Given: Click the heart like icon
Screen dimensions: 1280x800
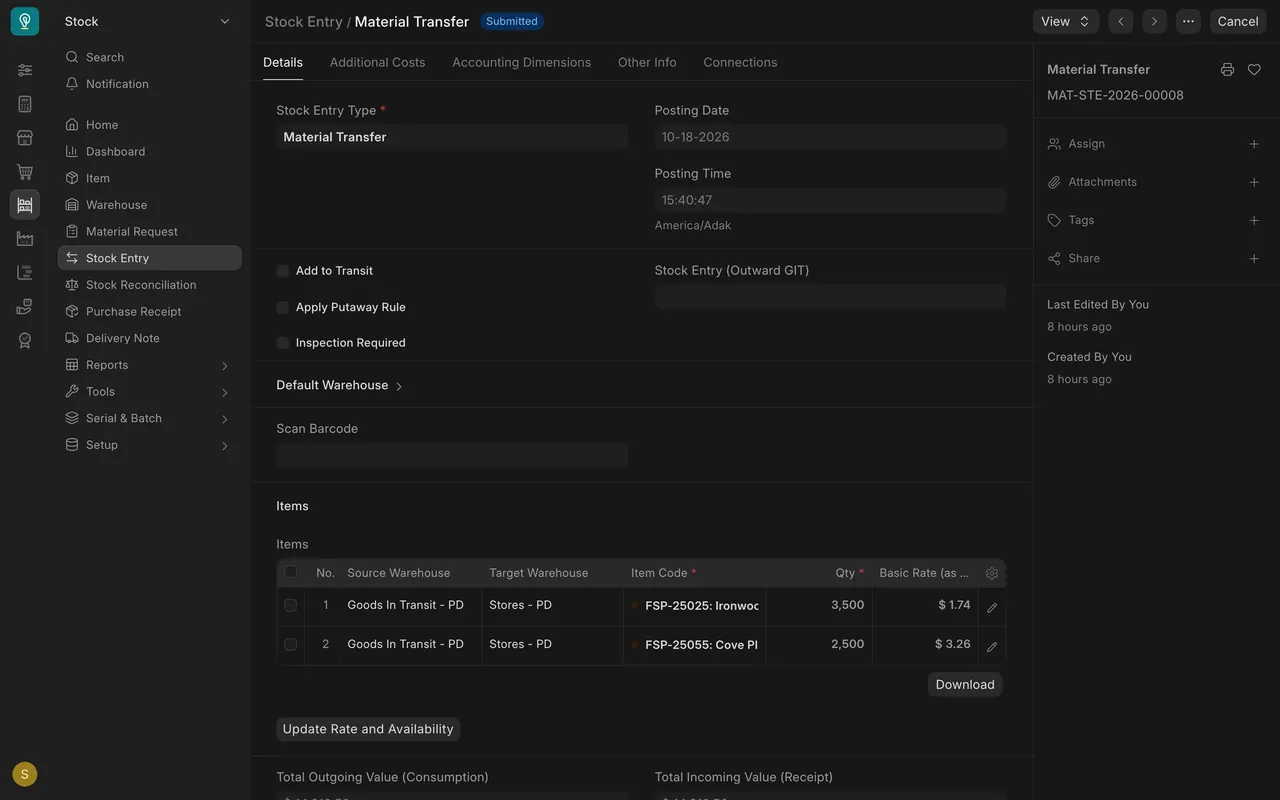Looking at the screenshot, I should [1254, 70].
